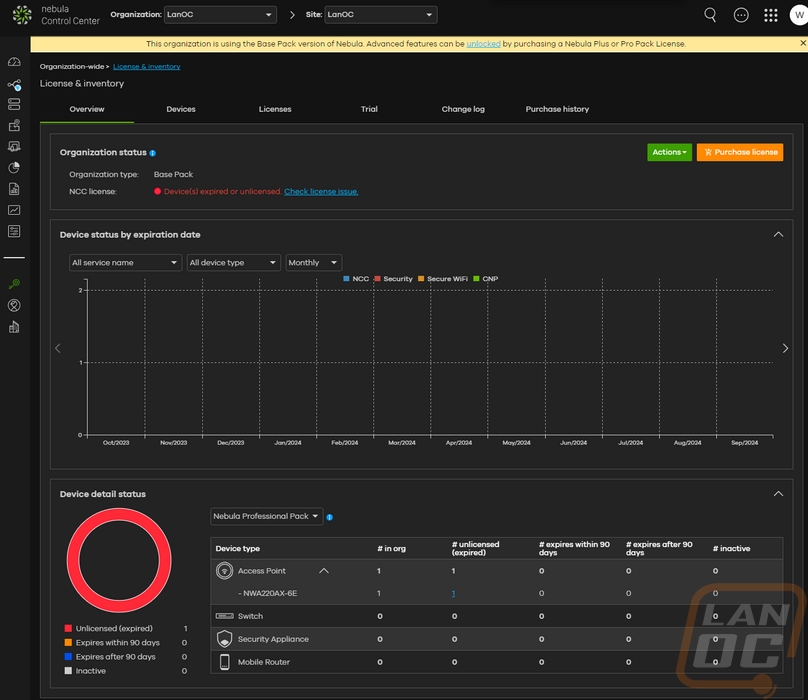Open the All device type dropdown
The height and width of the screenshot is (700, 808).
click(233, 262)
